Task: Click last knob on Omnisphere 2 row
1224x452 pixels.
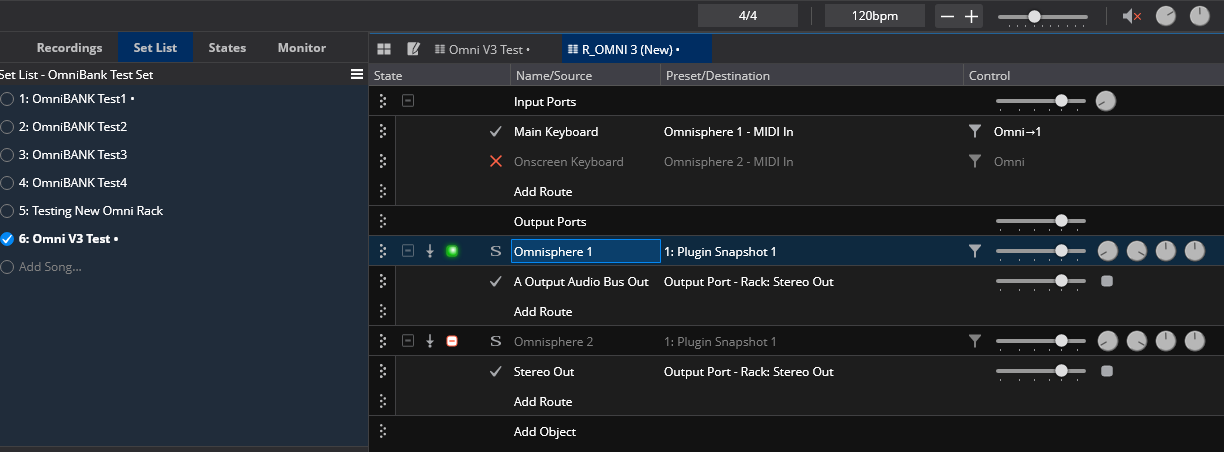Action: [x=1195, y=341]
